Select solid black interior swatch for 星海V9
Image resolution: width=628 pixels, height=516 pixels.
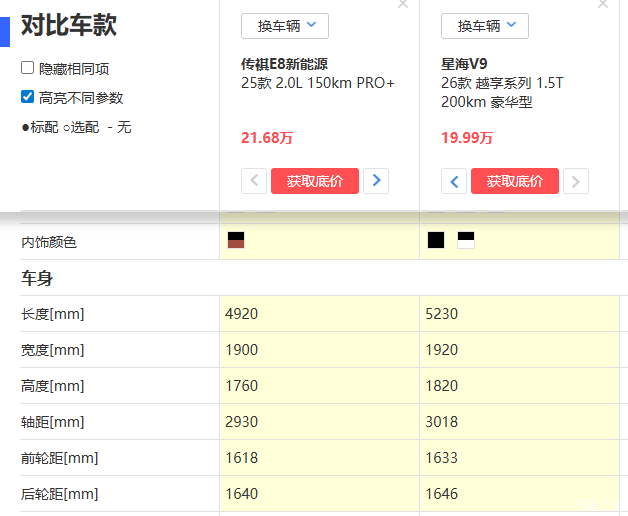pos(436,240)
